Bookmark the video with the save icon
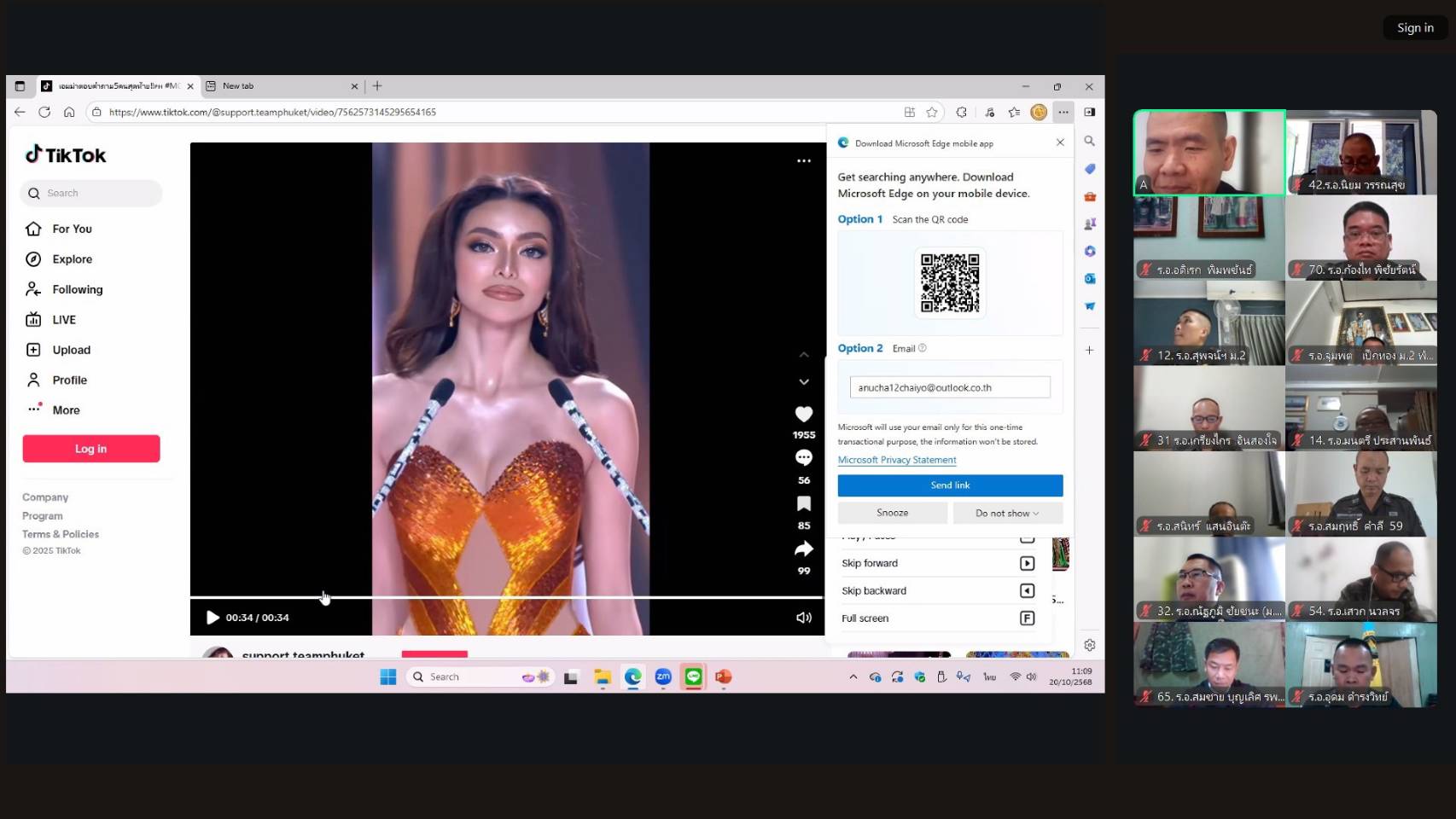1456x819 pixels. click(x=803, y=504)
